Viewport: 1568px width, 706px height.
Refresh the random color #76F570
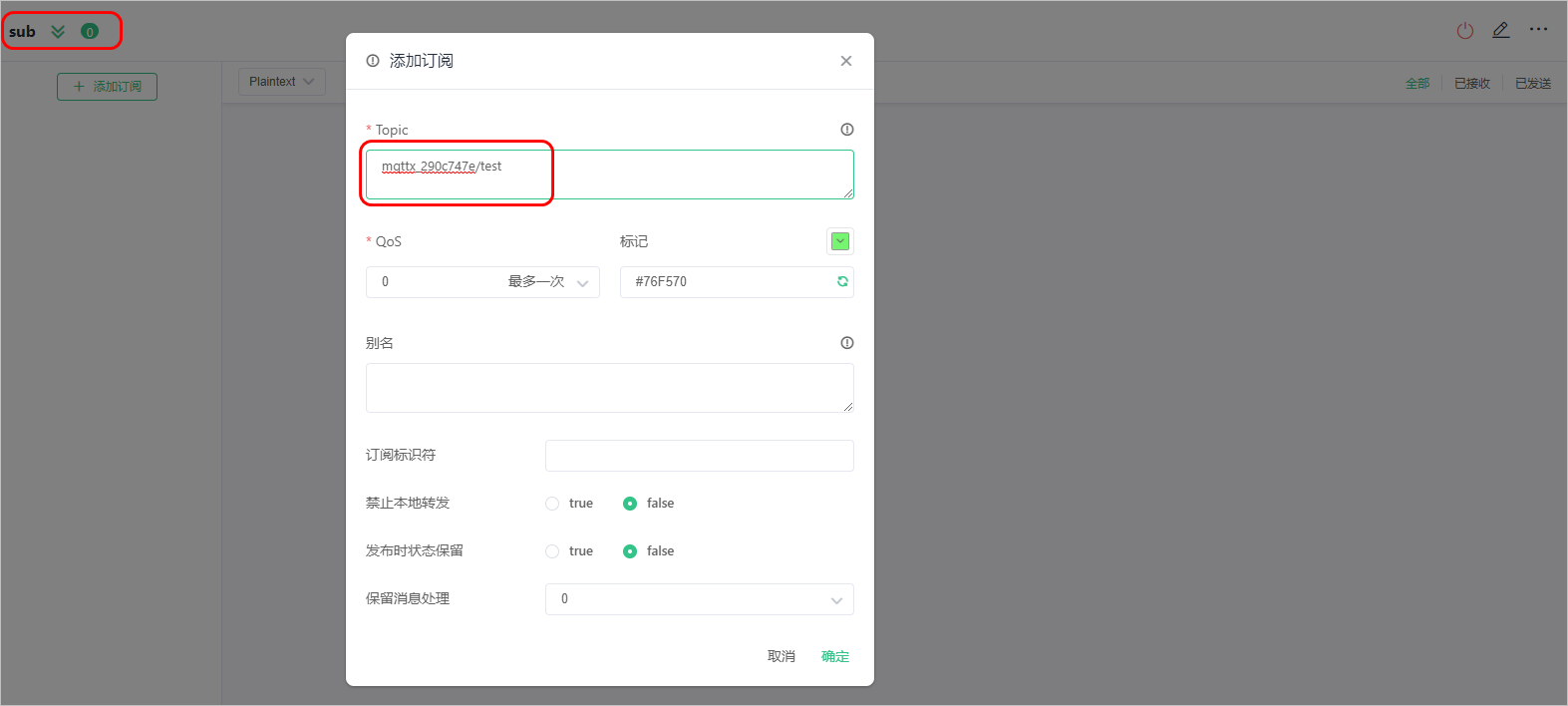click(842, 281)
